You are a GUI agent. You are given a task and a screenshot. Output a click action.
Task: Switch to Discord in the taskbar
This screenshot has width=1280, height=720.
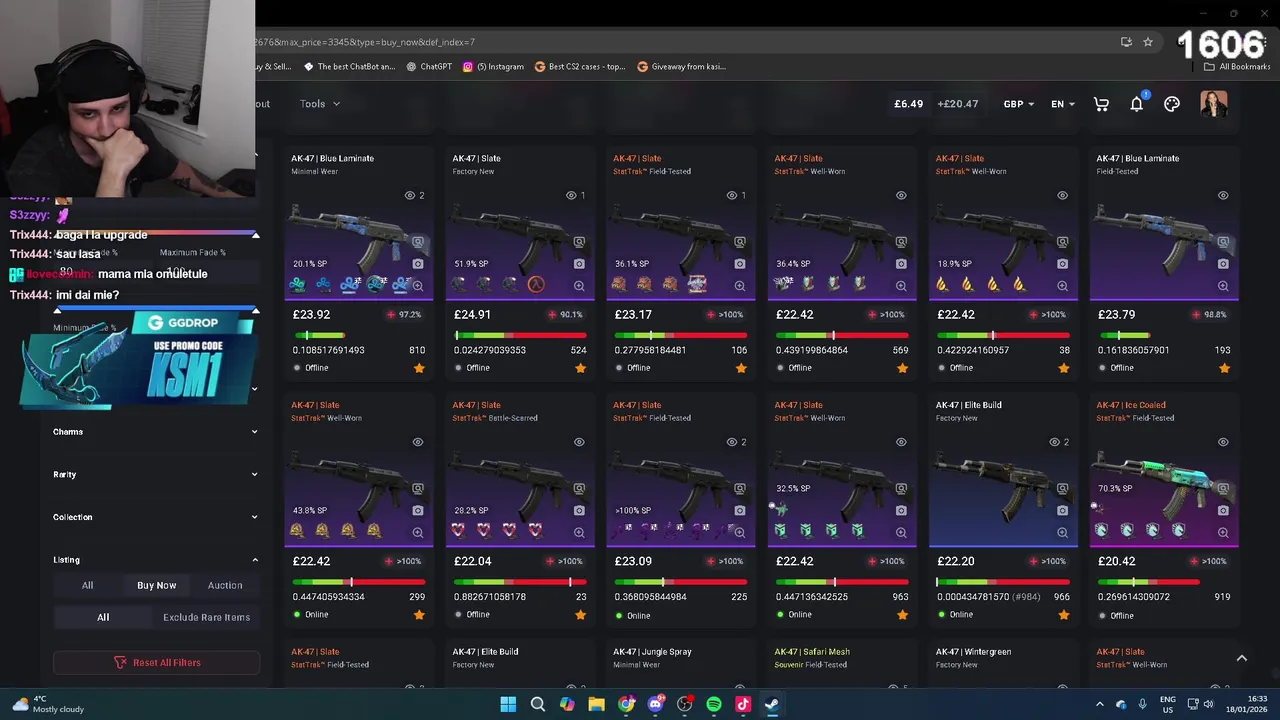(655, 704)
